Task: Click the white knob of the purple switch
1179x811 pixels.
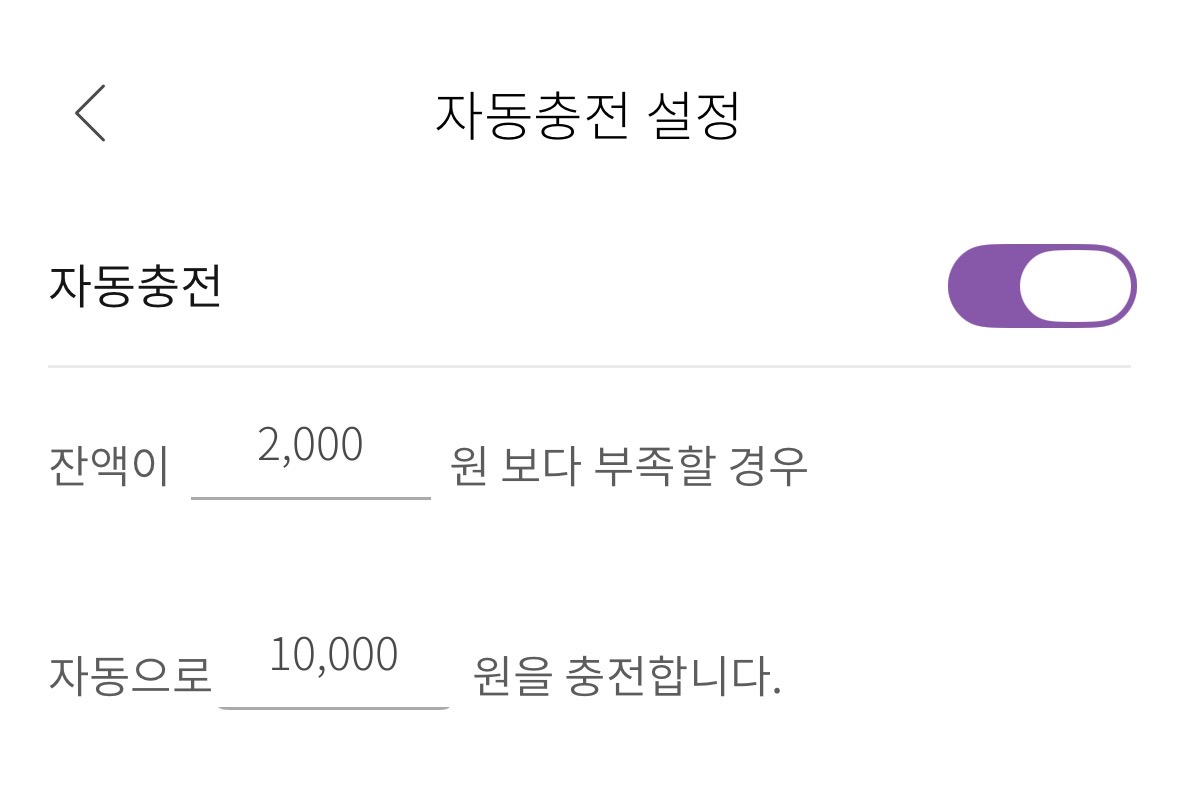Action: click(x=1075, y=286)
